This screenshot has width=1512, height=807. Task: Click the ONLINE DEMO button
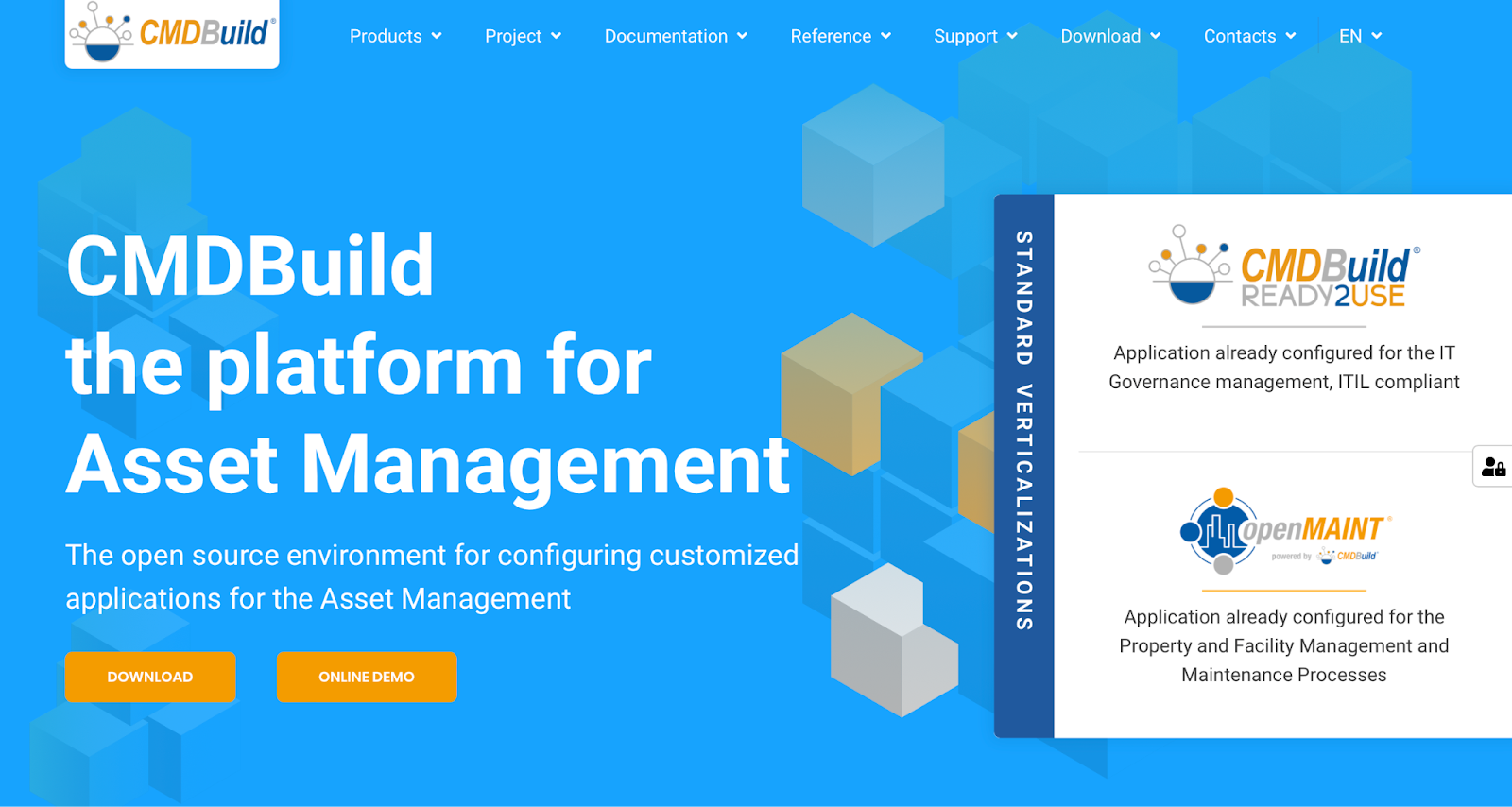pyautogui.click(x=367, y=677)
